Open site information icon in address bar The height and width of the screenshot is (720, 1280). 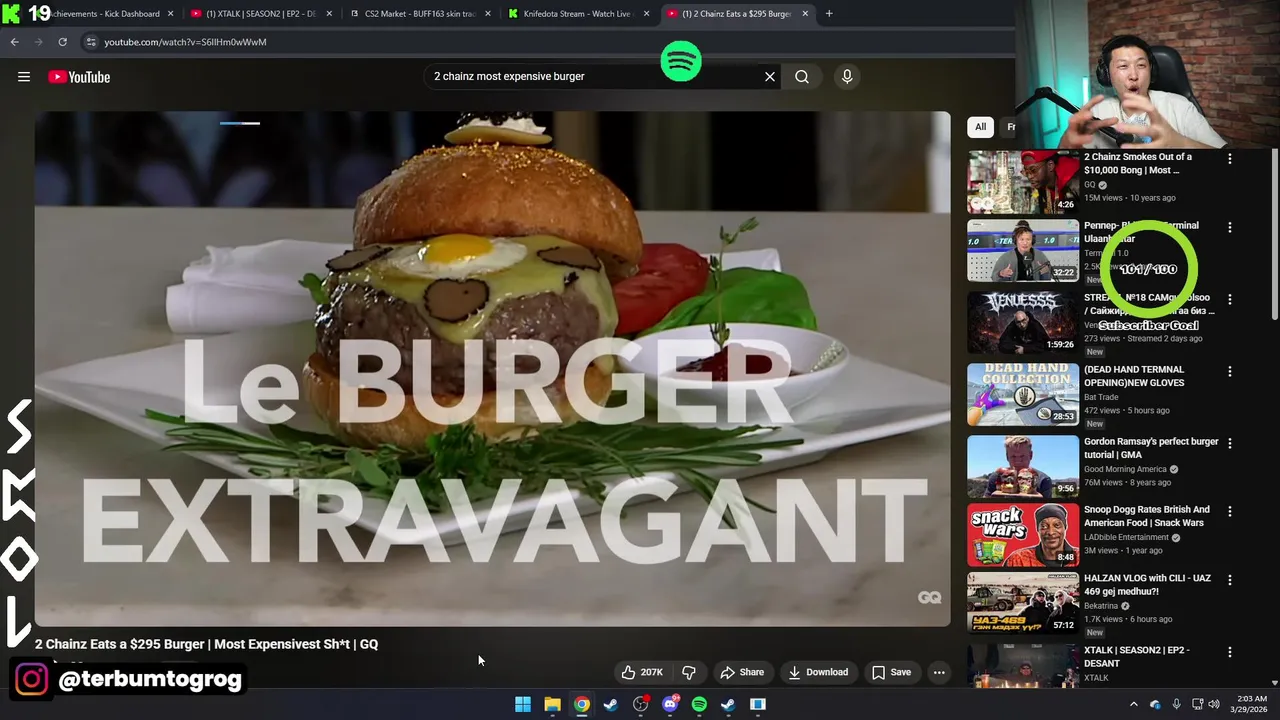(x=91, y=42)
